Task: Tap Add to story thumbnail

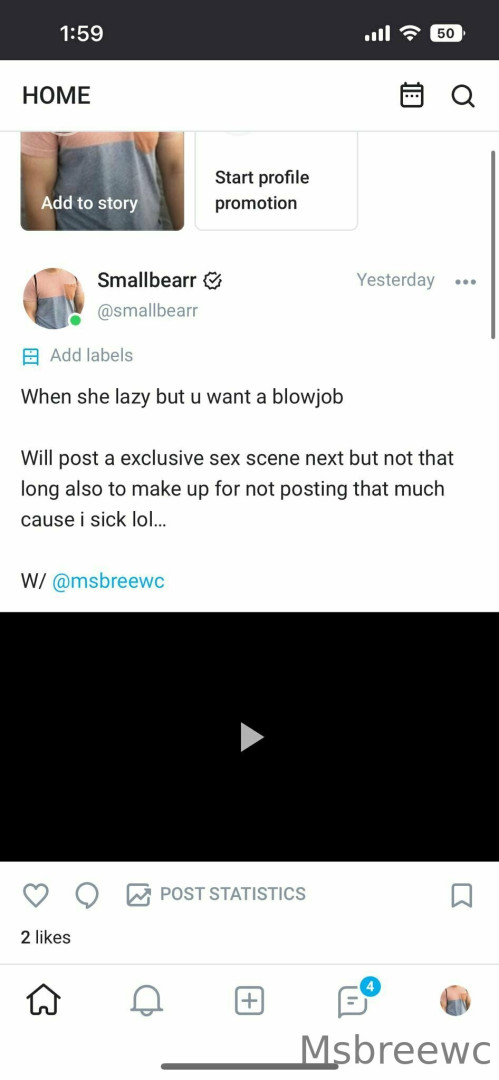Action: point(102,180)
